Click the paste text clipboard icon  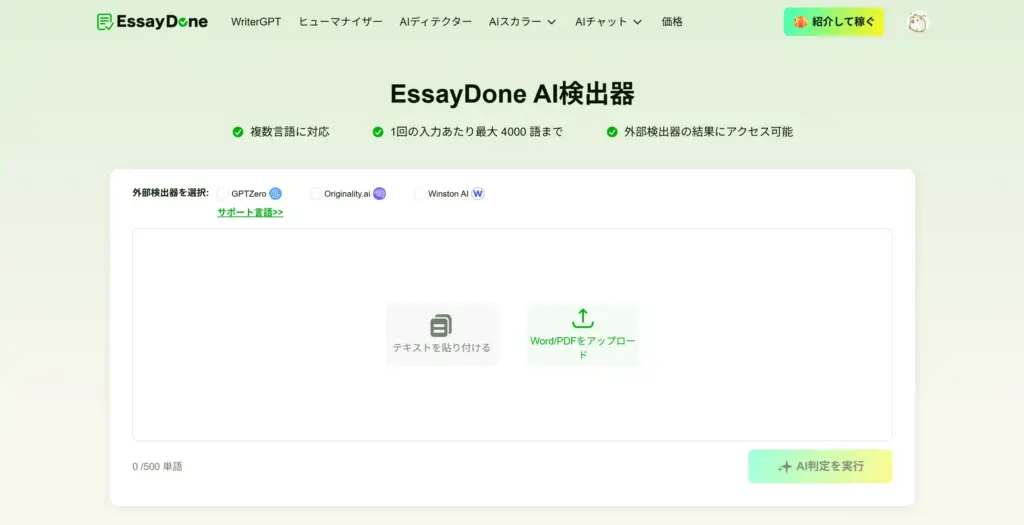[441, 325]
